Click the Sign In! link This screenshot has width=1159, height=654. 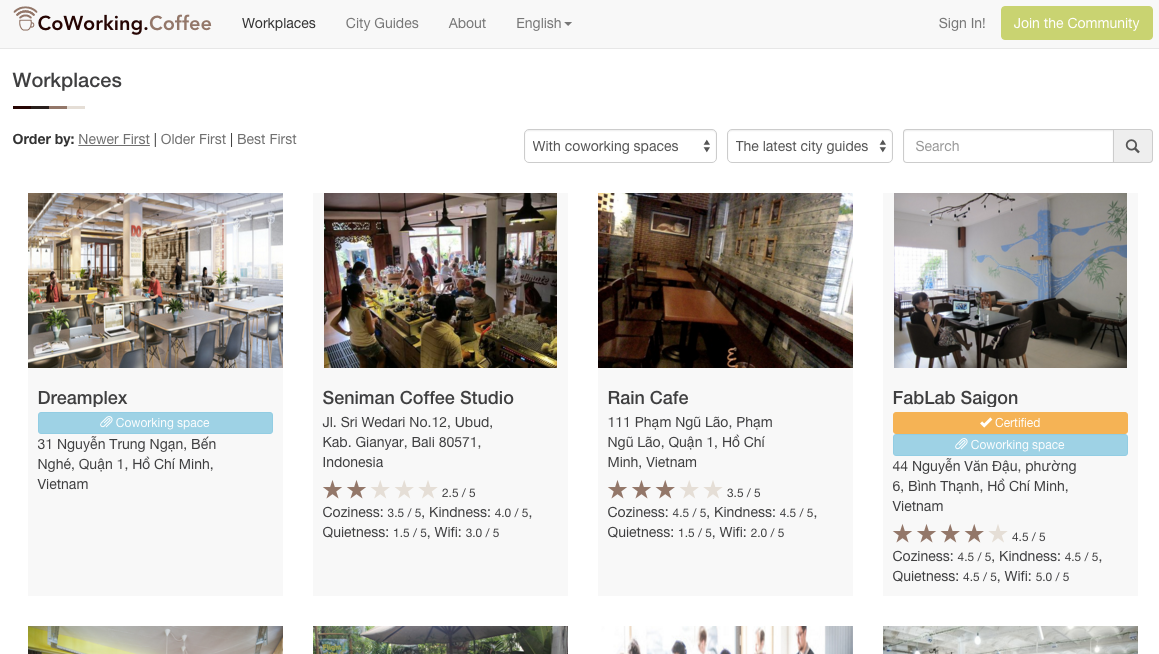[962, 24]
